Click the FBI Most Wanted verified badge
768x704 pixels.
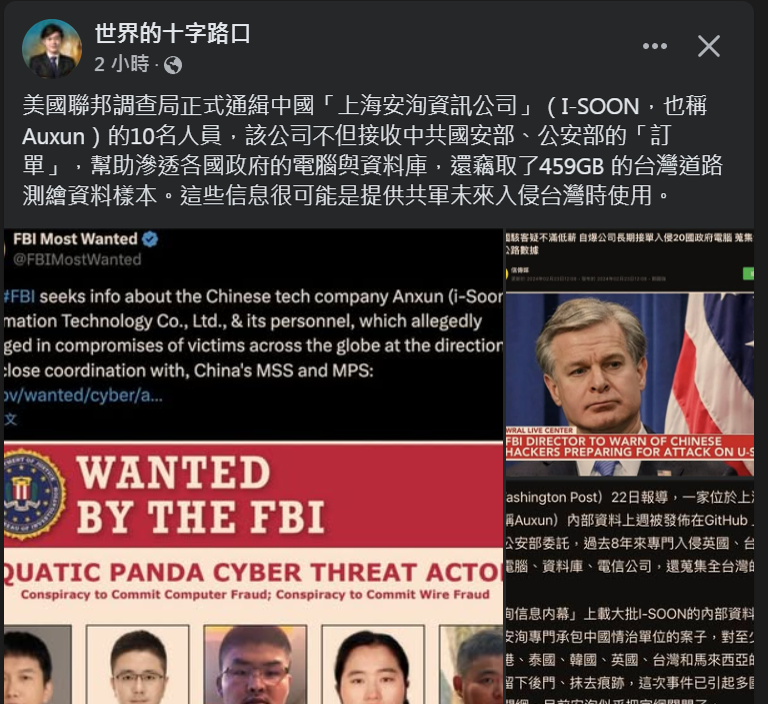[x=150, y=239]
